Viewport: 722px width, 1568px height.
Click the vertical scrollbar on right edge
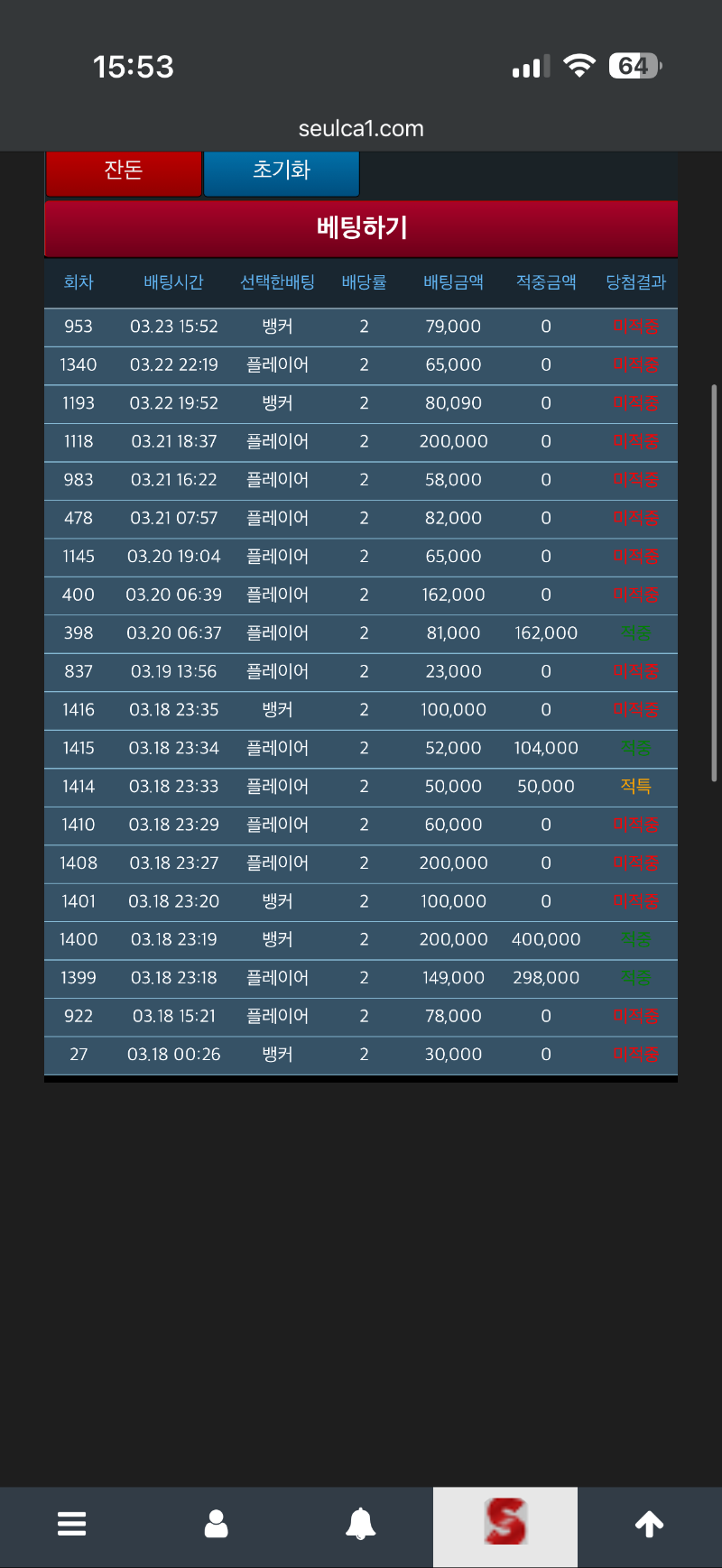click(x=714, y=582)
